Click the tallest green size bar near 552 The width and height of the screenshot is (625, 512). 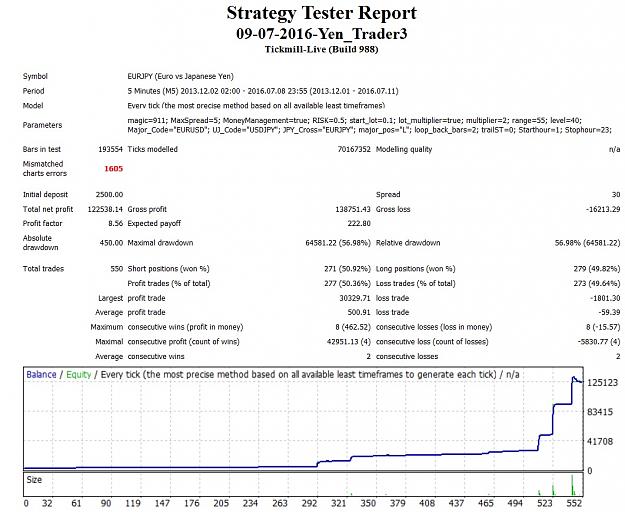pos(572,485)
